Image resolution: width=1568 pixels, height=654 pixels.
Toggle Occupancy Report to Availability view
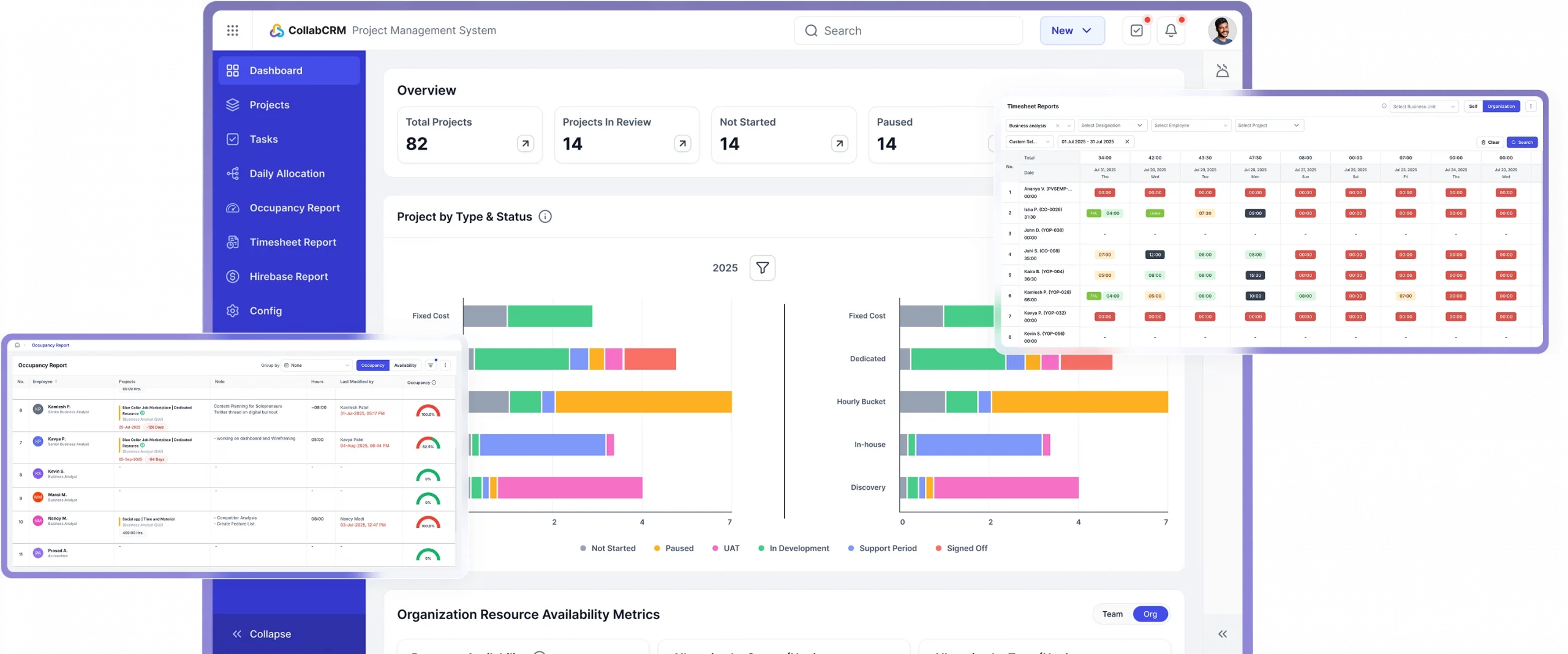click(405, 366)
